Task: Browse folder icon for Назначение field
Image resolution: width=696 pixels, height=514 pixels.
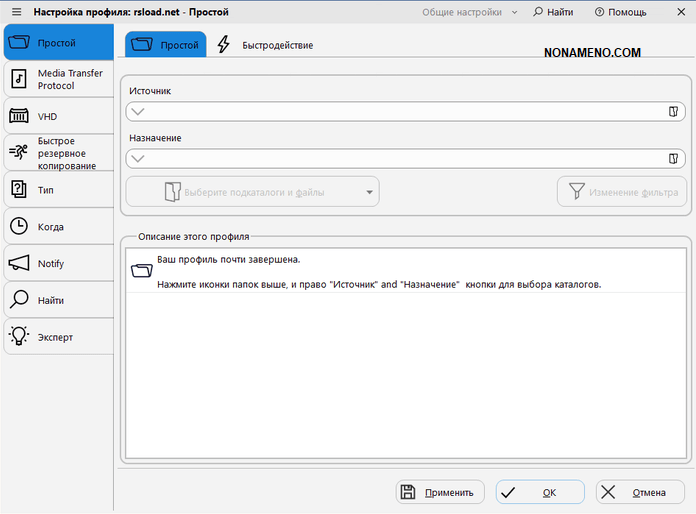Action: pyautogui.click(x=674, y=158)
